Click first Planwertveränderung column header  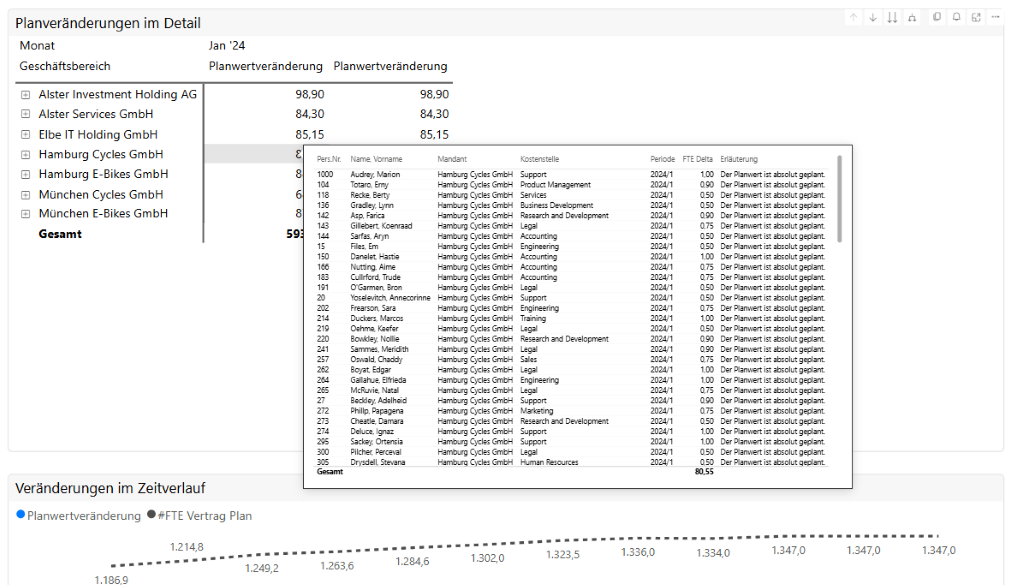266,66
